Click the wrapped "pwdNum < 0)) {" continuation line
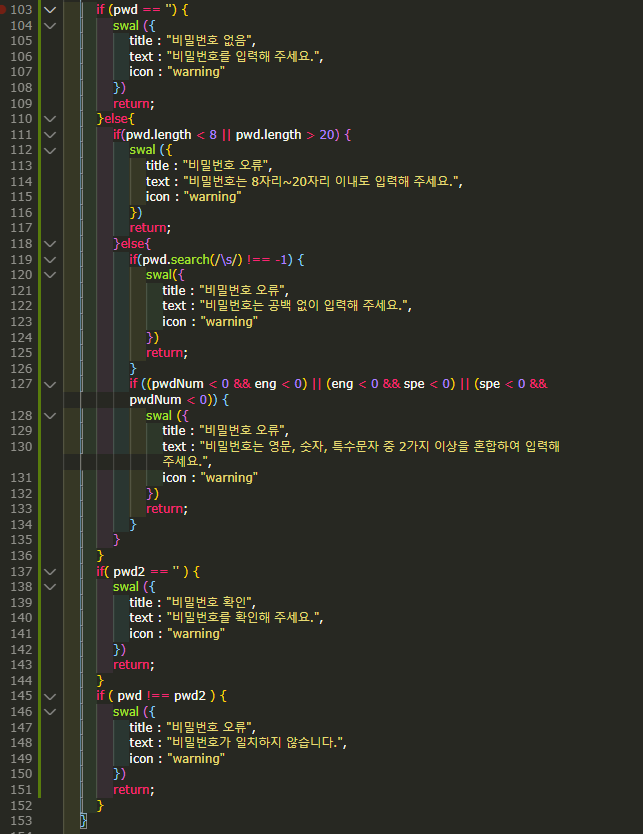643x834 pixels. (179, 399)
